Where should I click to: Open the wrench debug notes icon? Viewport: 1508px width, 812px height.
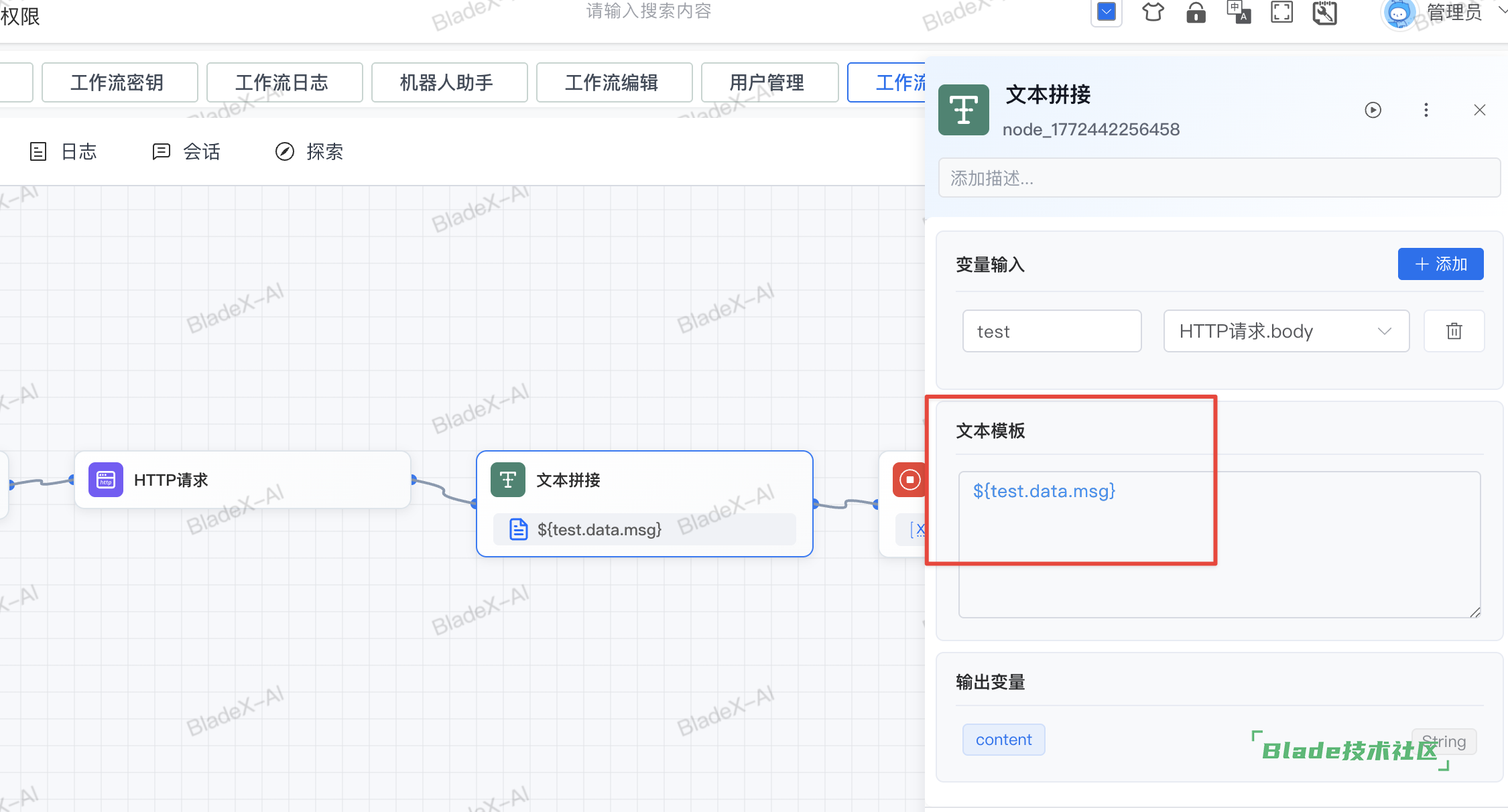(1324, 12)
